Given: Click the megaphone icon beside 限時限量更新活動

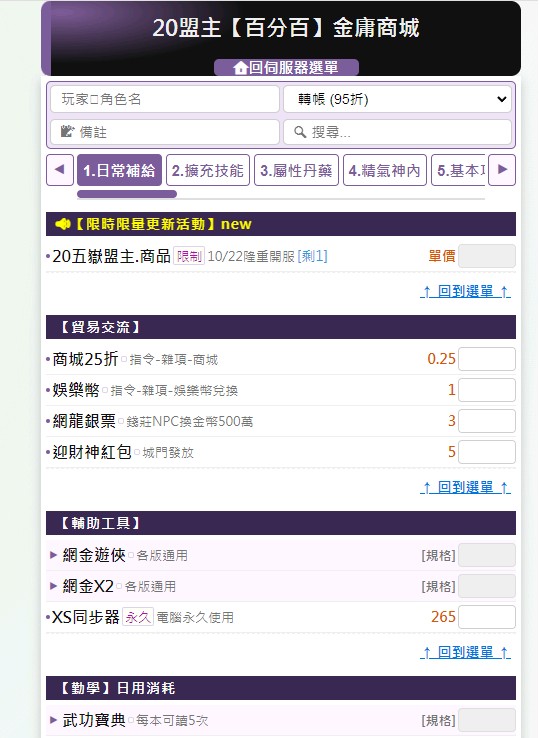Looking at the screenshot, I should pyautogui.click(x=63, y=224).
